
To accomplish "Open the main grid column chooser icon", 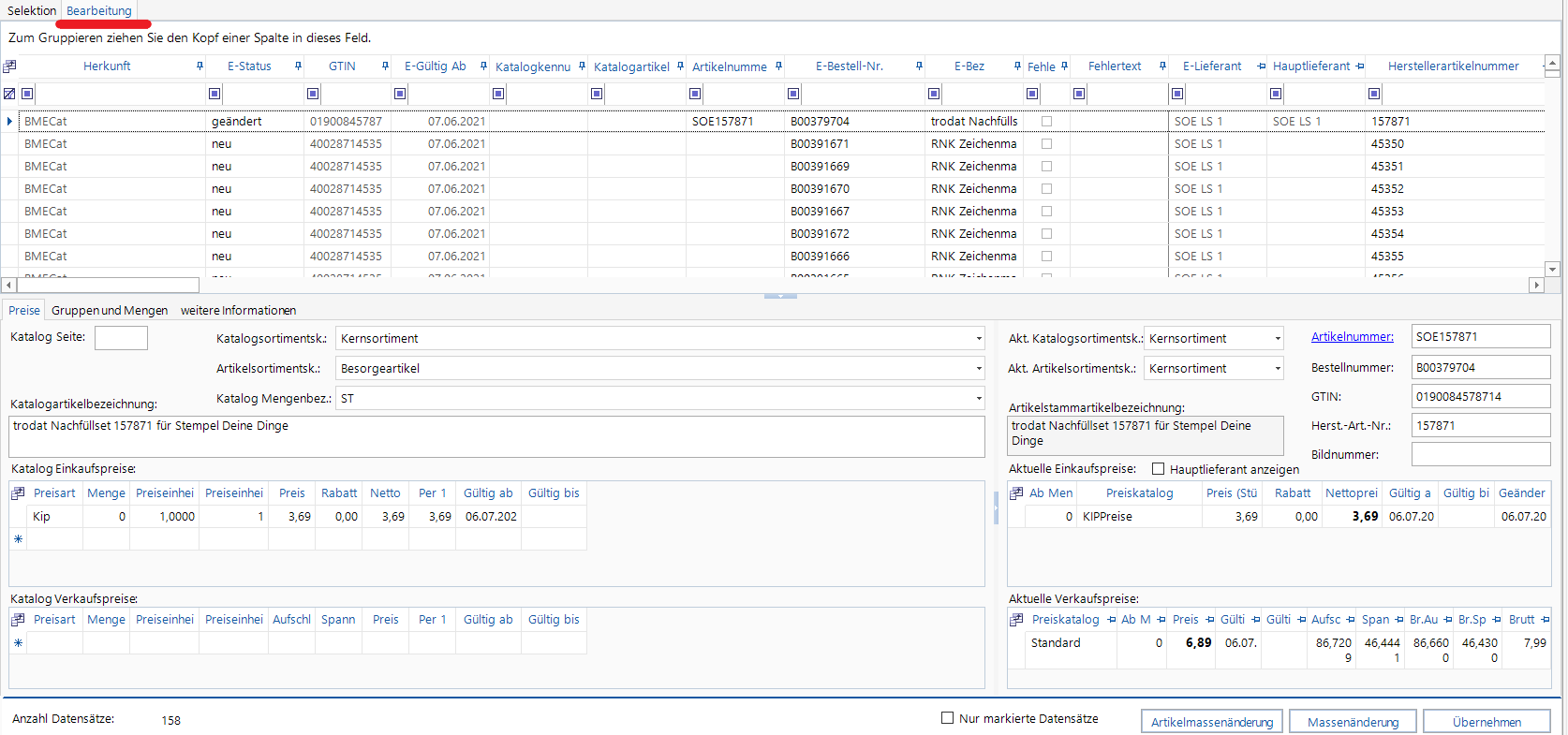I will 9,66.
